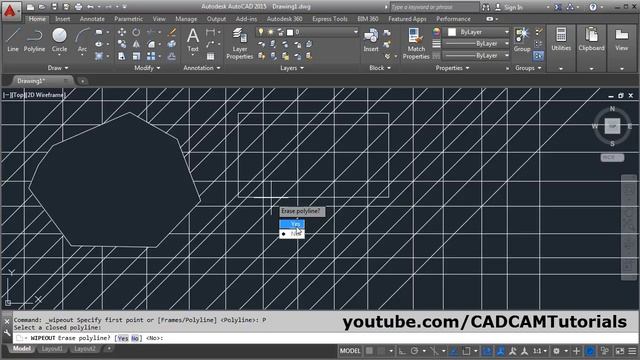Choose No in Erase polyline menu
This screenshot has height=360, width=640.
click(292, 234)
